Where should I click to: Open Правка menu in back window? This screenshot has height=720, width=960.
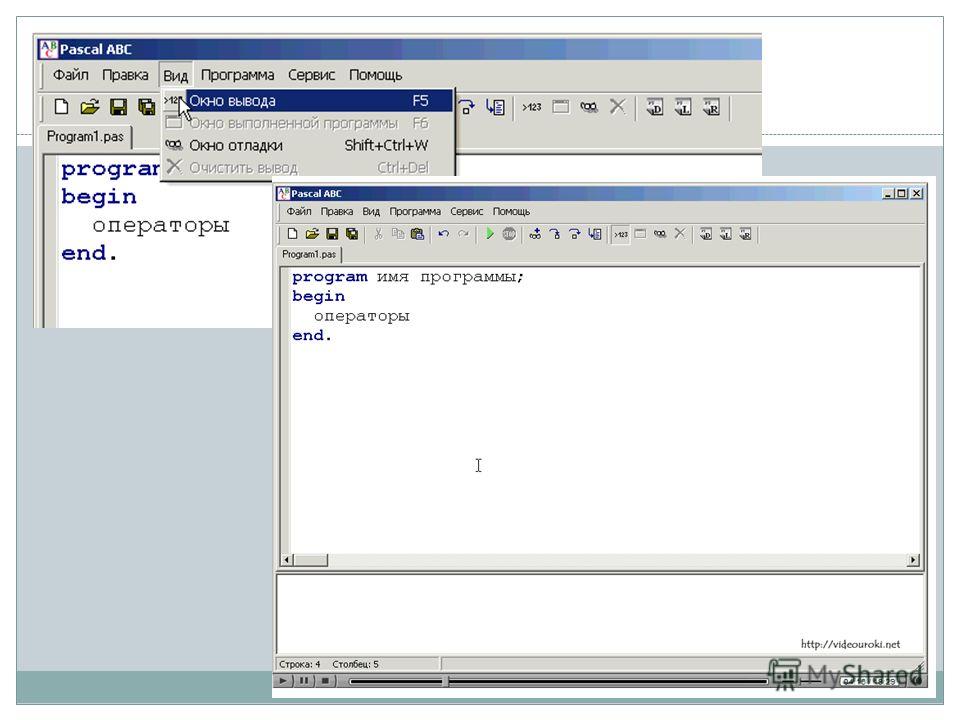pos(125,75)
